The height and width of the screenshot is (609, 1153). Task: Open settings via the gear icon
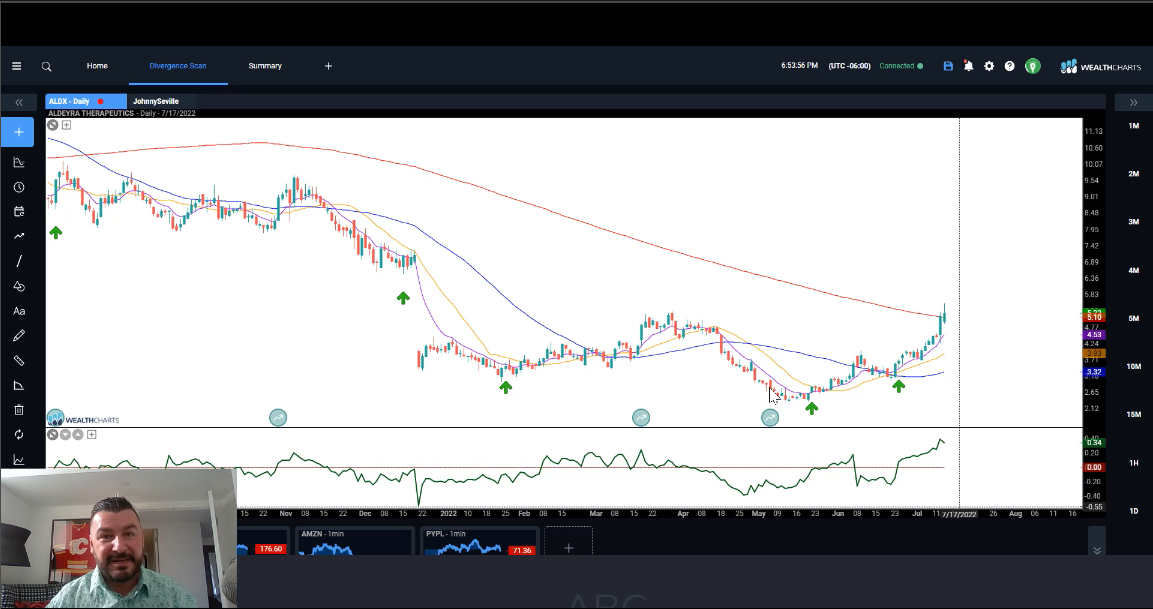(x=989, y=66)
